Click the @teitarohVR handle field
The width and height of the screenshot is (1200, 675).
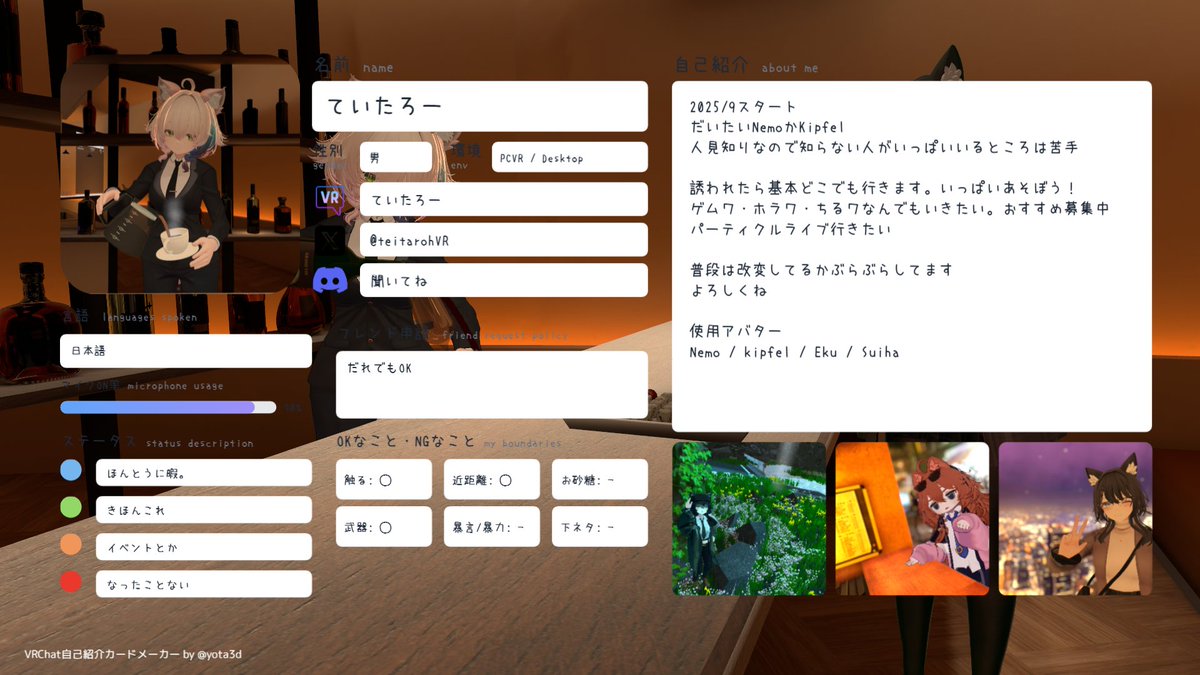(504, 240)
